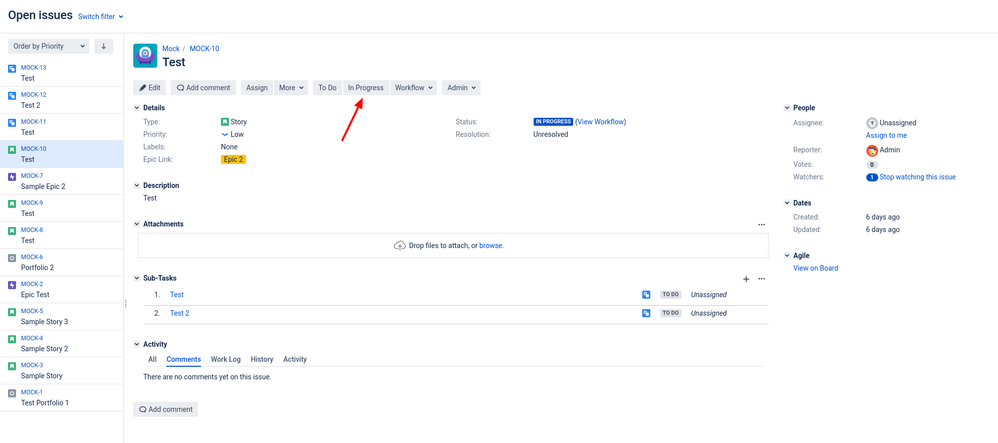Click the Low priority arrow icon
This screenshot has height=443, width=998.
pos(225,134)
